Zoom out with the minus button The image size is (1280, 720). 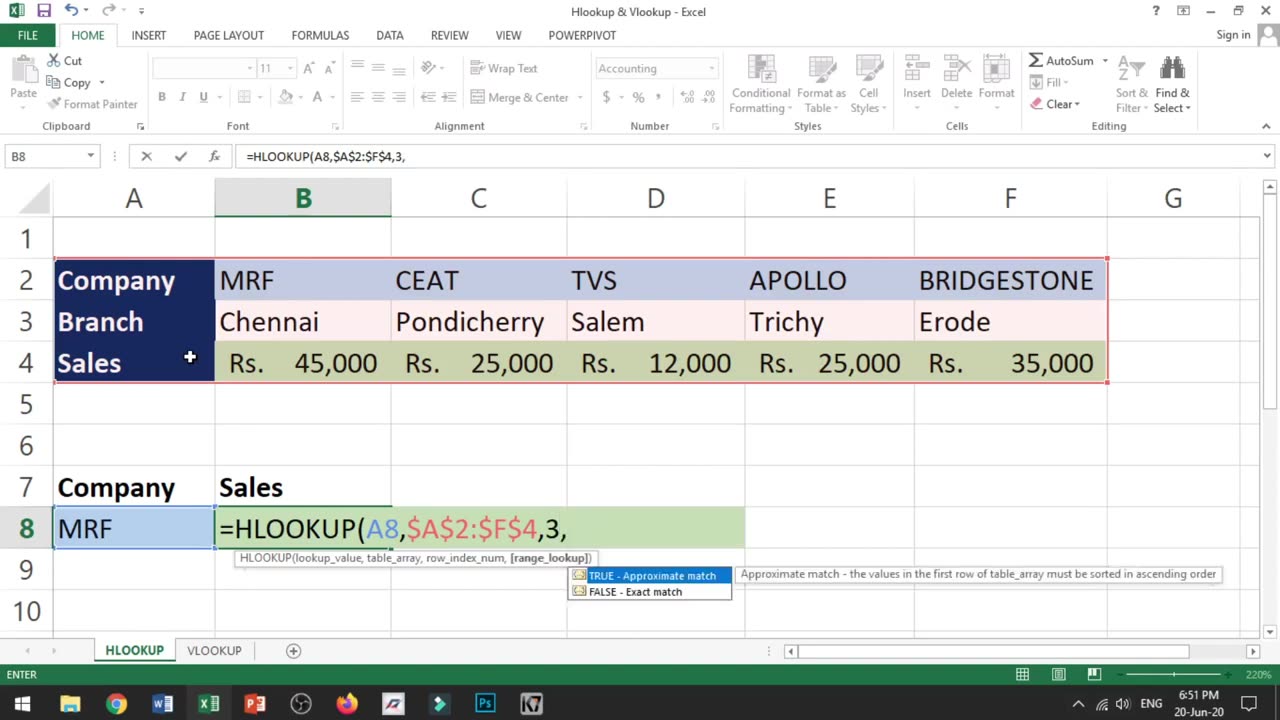pyautogui.click(x=1122, y=675)
